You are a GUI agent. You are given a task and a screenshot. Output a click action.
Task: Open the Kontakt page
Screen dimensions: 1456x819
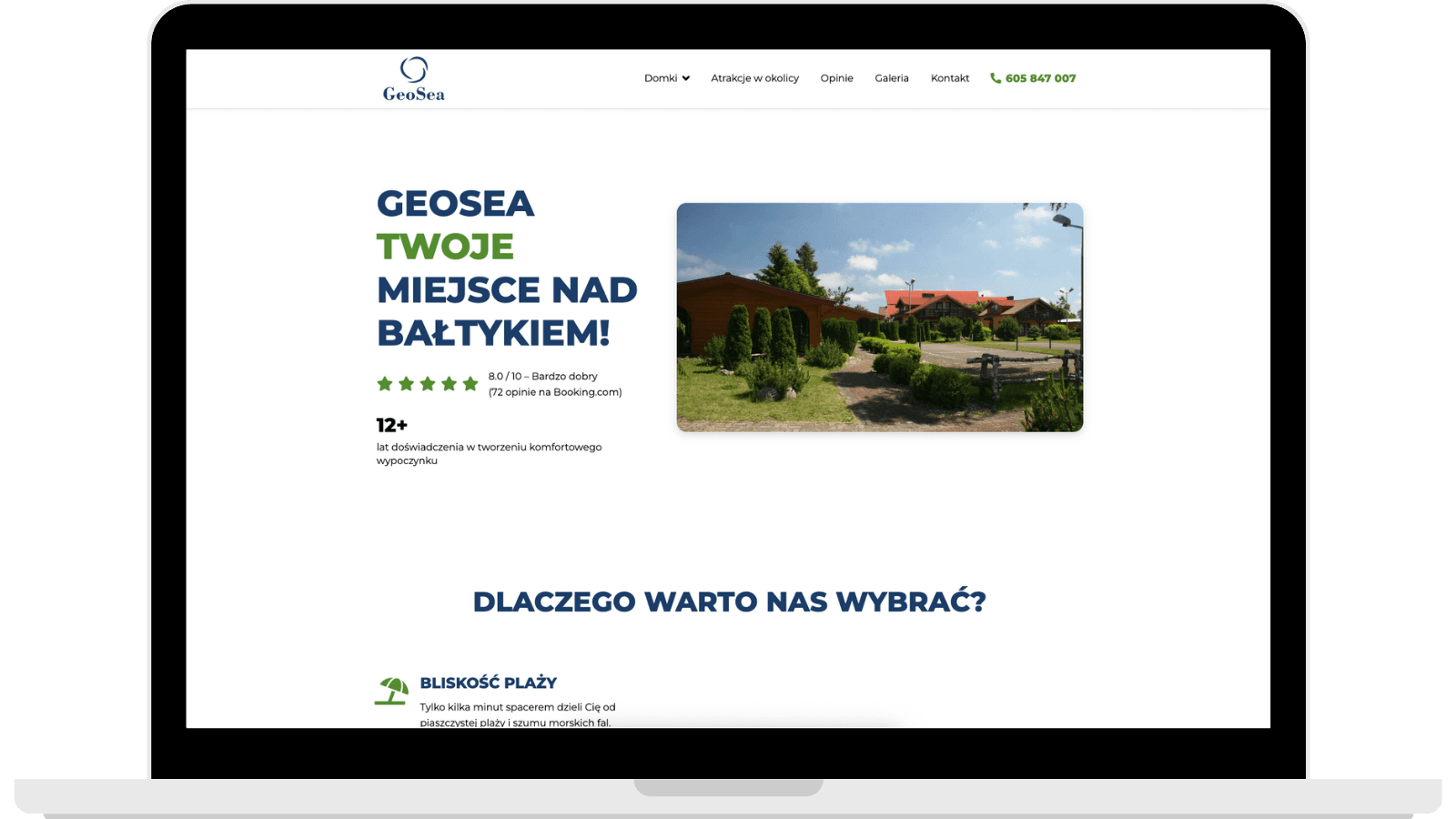(949, 78)
